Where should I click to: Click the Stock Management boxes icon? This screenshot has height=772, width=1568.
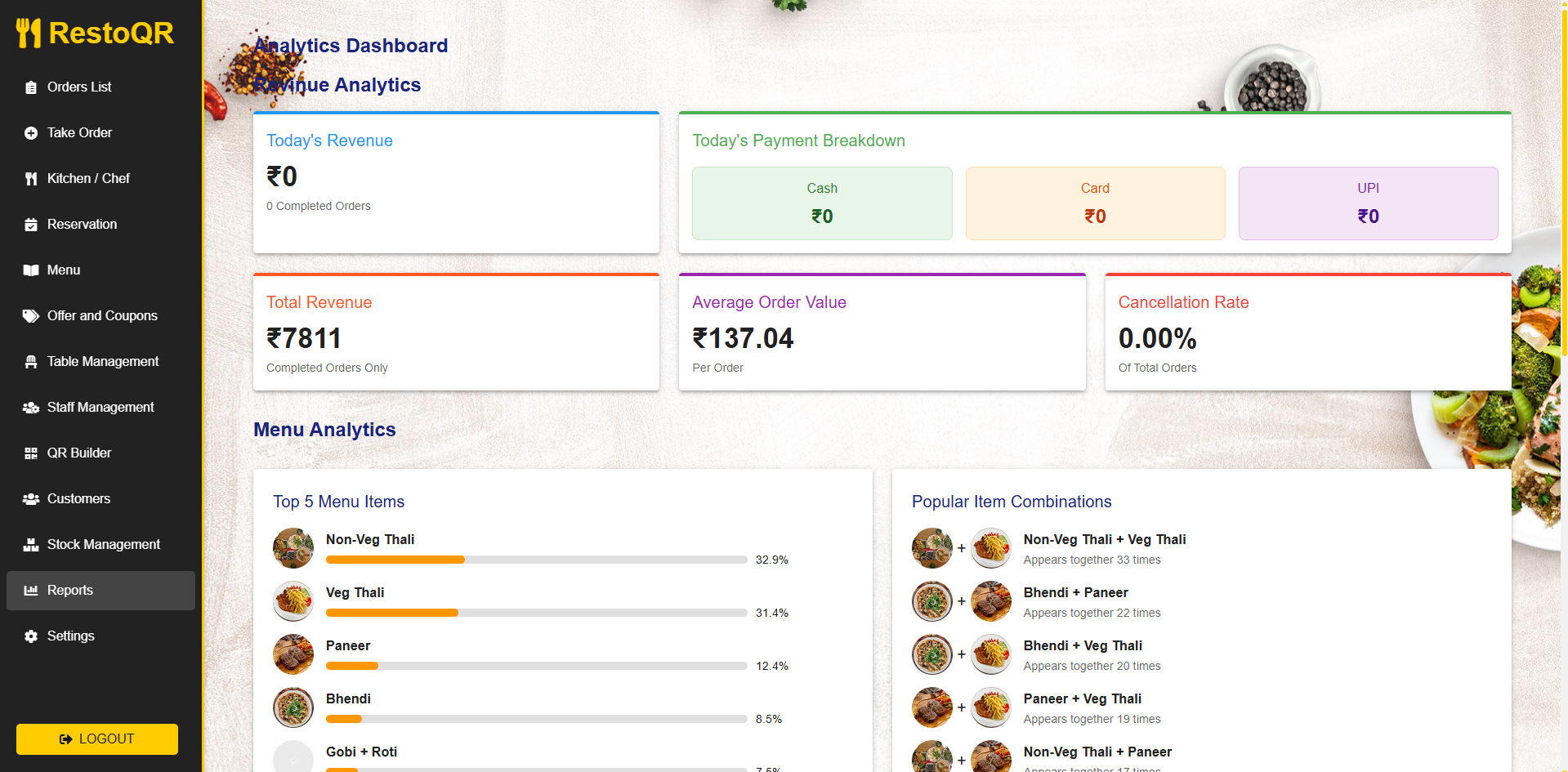[31, 545]
